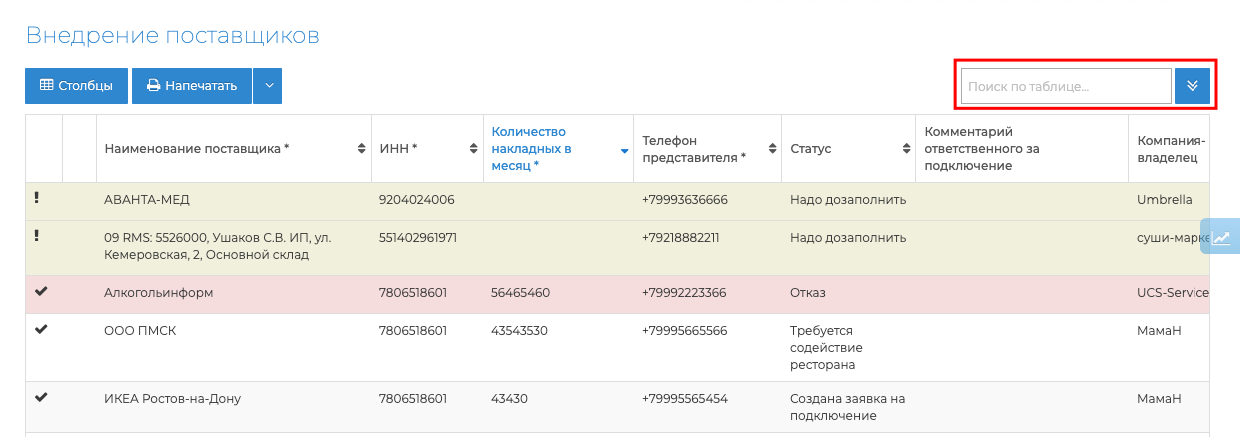Click the exclamation icon for 09 RMS row
This screenshot has height=437, width=1240.
(37, 236)
